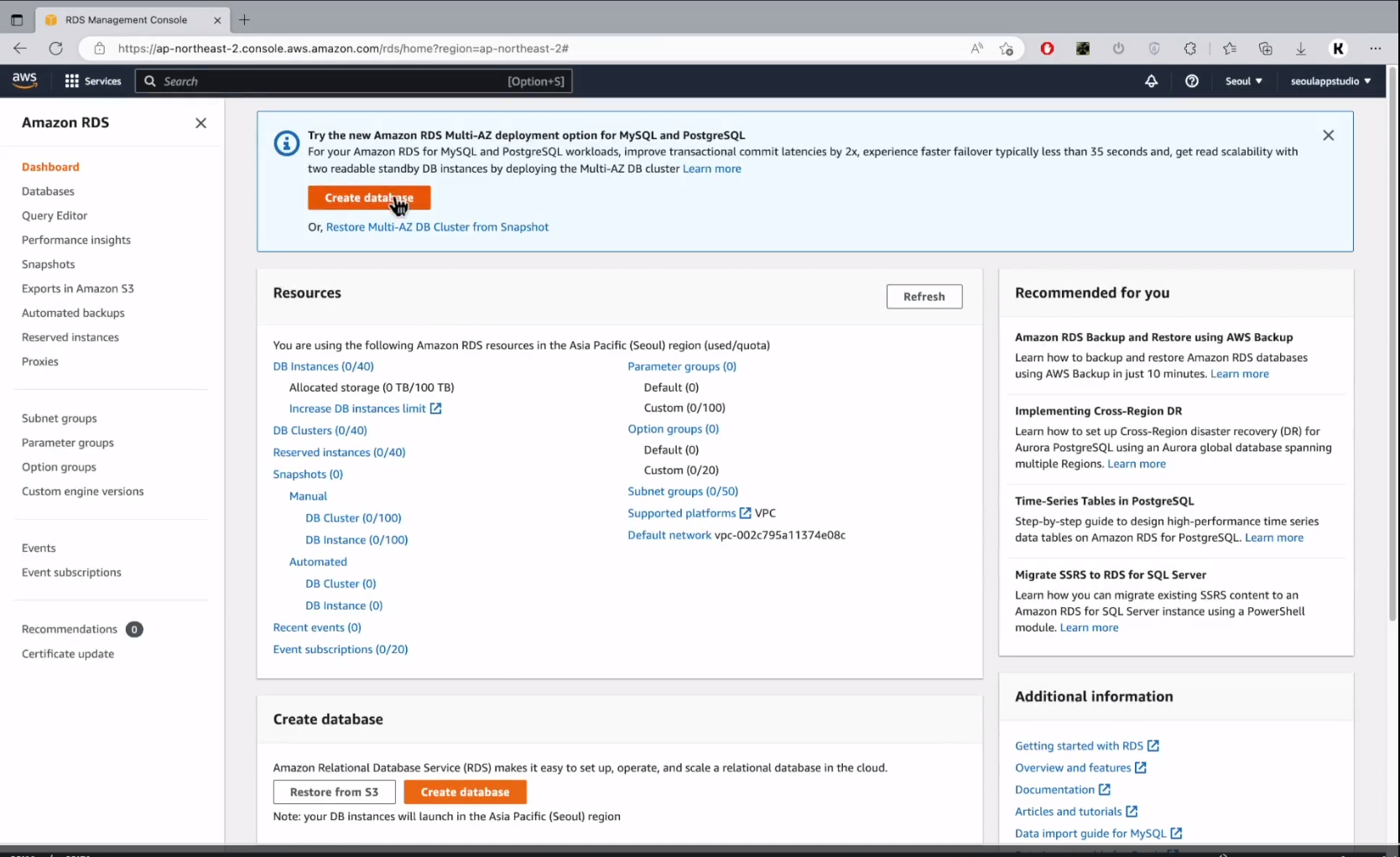This screenshot has width=1400, height=857.
Task: Focus the AWS search field
Action: coord(353,81)
